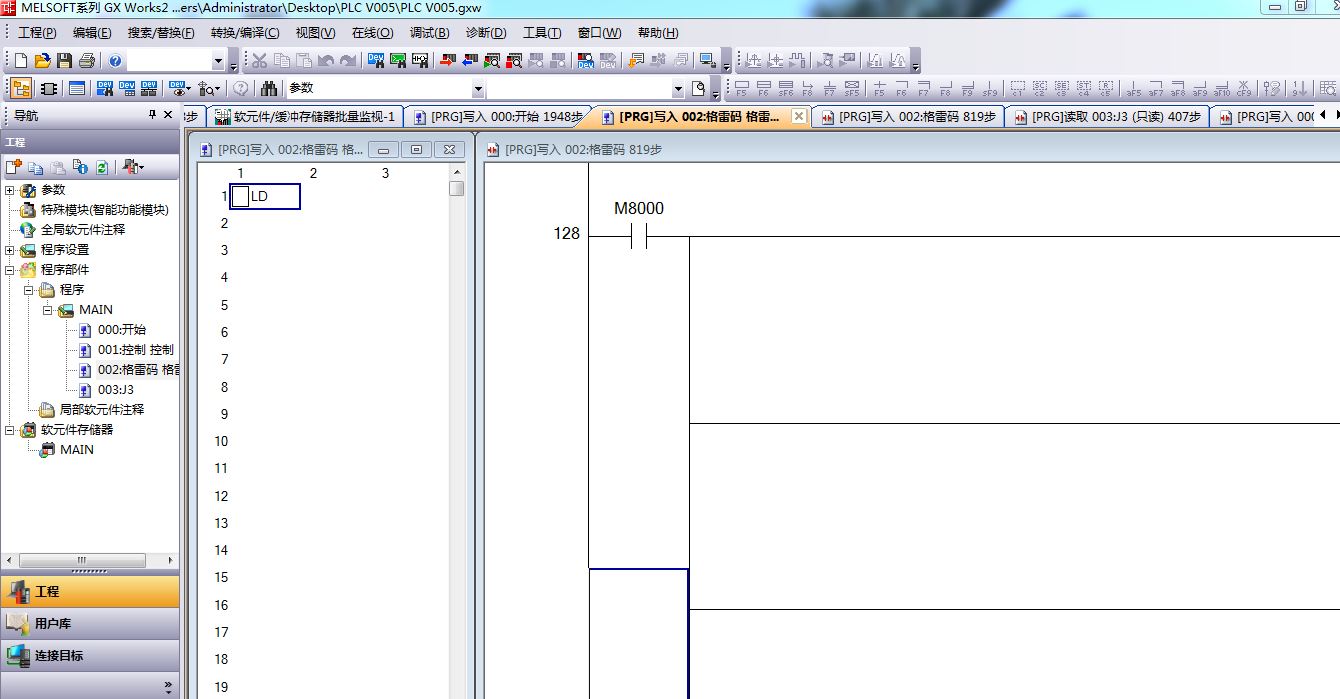Click the Read from PLC icon
This screenshot has height=699, width=1340.
coord(468,61)
